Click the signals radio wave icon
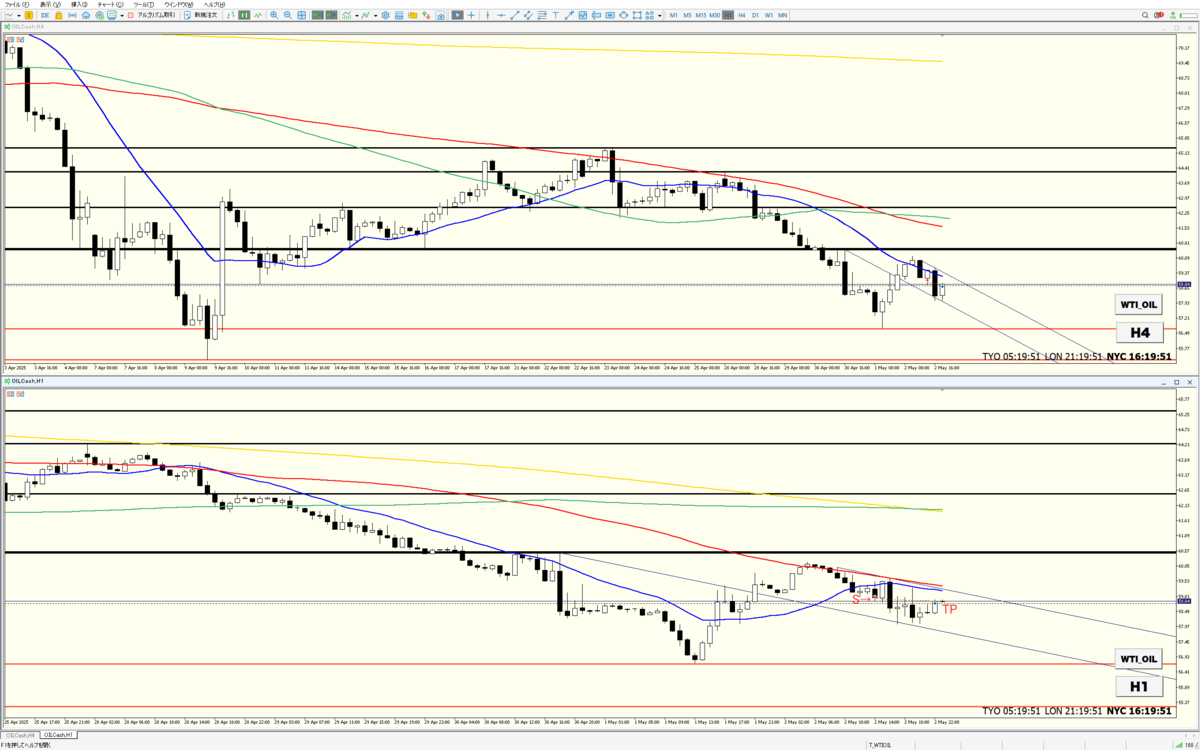1200x750 pixels. pos(72,15)
